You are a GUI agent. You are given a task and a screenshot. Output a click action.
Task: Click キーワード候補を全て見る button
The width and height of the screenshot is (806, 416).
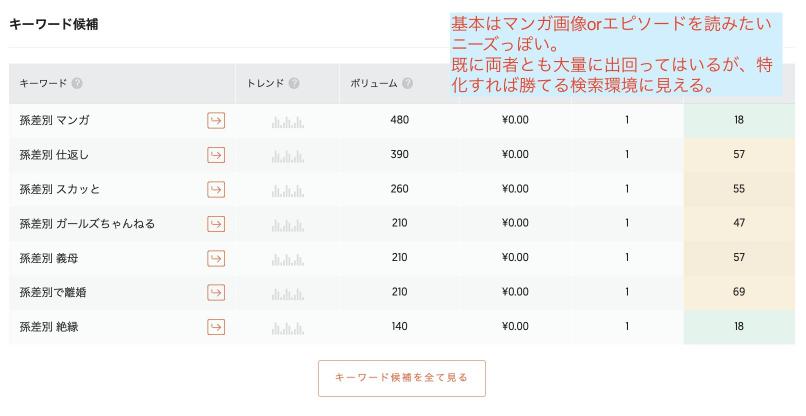(x=401, y=378)
